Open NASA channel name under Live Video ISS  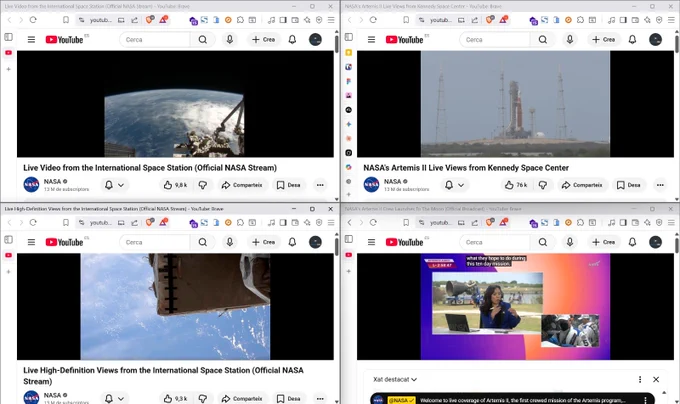tap(52, 181)
